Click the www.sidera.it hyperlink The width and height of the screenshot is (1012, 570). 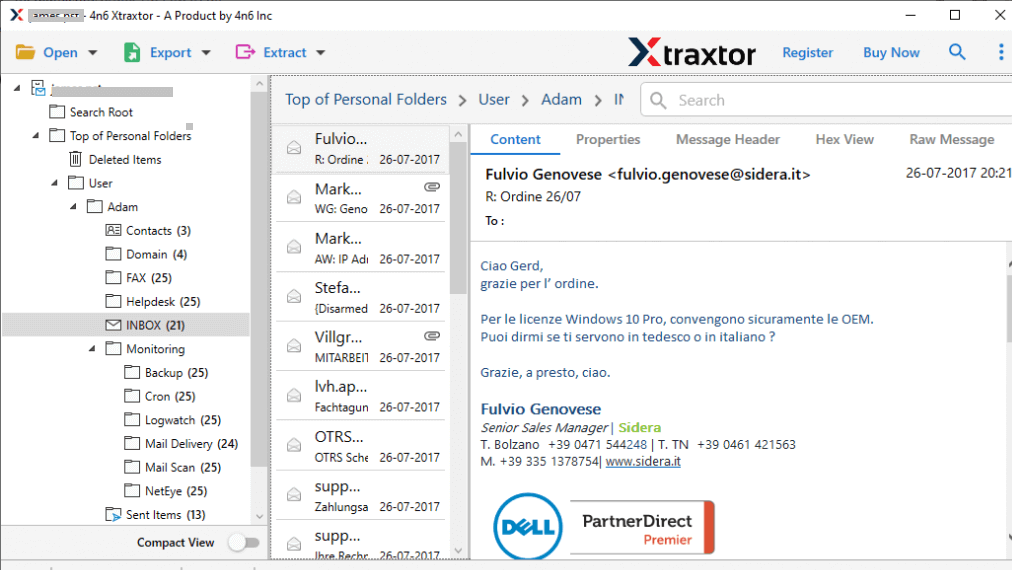[643, 462]
